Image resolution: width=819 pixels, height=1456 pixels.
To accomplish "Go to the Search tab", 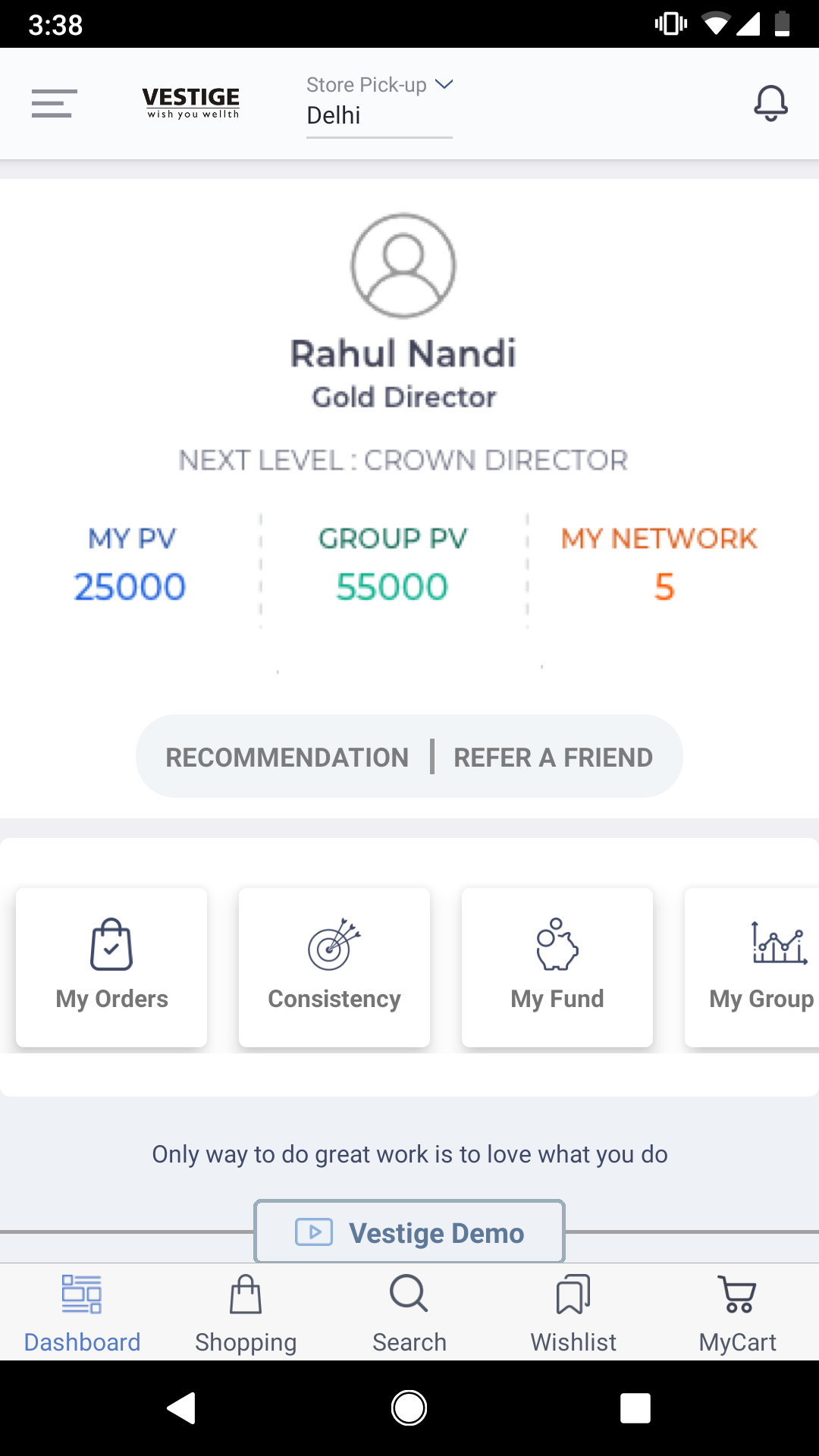I will (x=409, y=1313).
